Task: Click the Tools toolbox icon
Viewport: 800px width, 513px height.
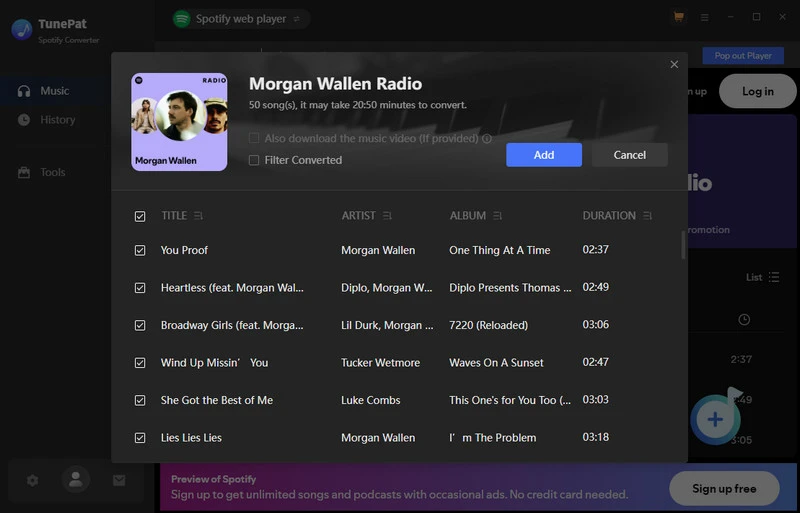Action: pyautogui.click(x=24, y=173)
